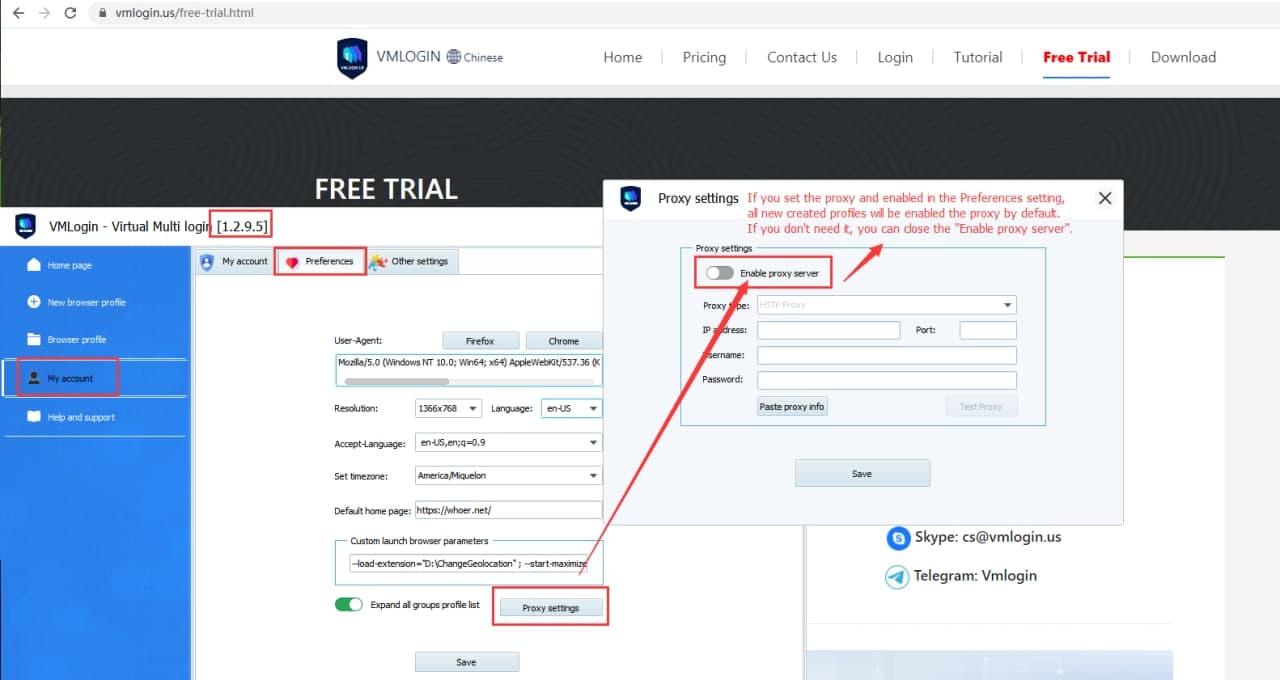Viewport: 1280px width, 680px height.
Task: Reload the page with browser refresh icon
Action: (x=70, y=13)
